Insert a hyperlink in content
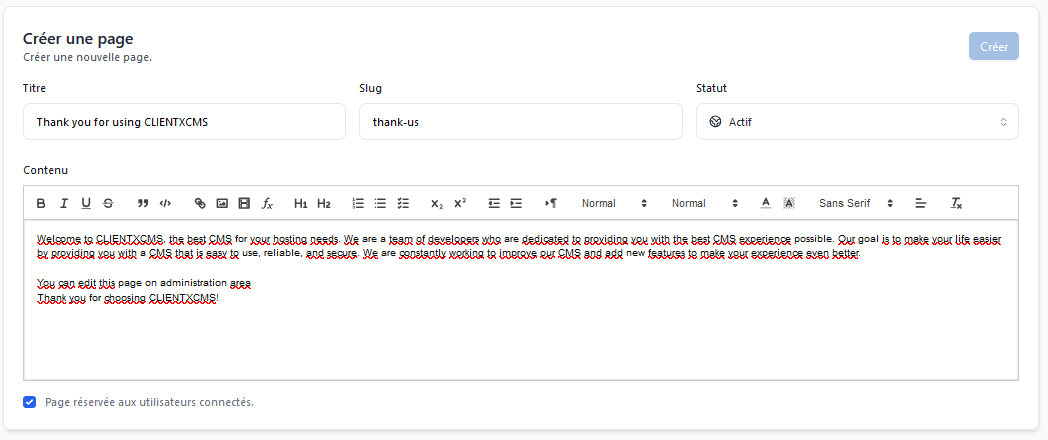1048x440 pixels. 200,203
